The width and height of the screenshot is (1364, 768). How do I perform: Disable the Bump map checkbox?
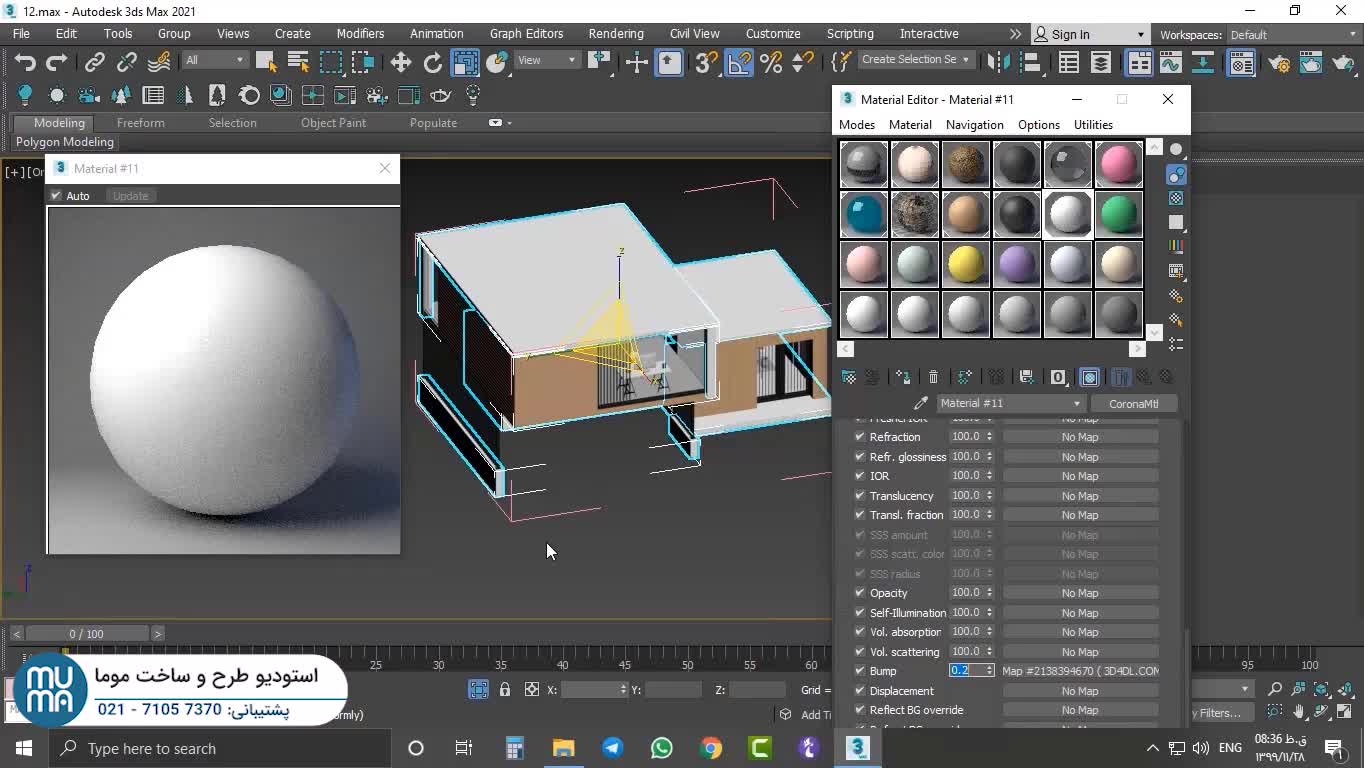859,671
